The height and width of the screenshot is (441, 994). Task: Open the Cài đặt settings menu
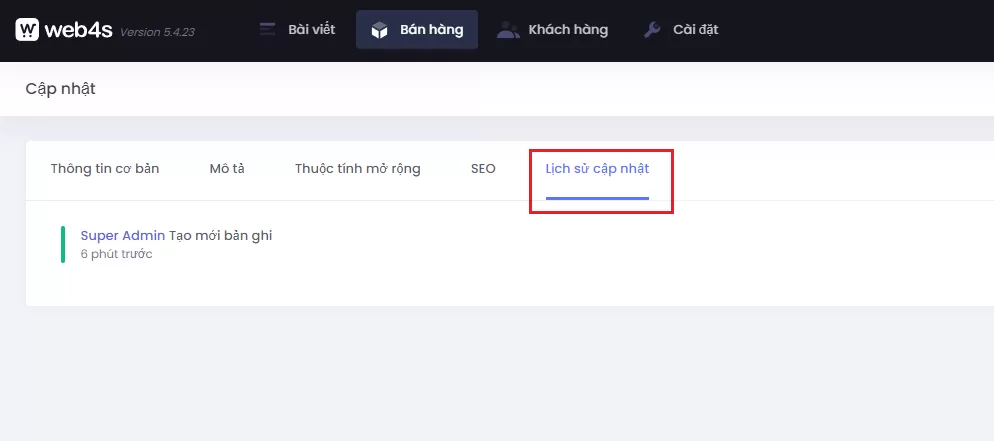pos(695,30)
